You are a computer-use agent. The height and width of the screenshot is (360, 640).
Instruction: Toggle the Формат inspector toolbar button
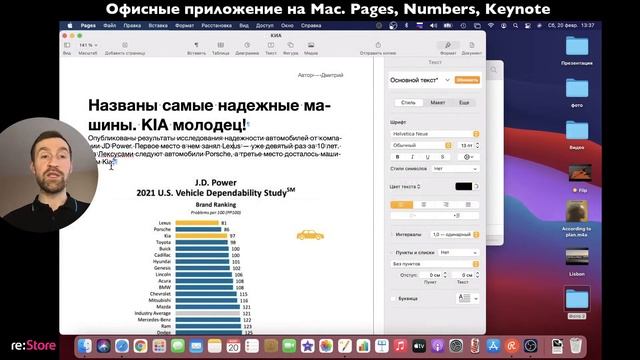coord(448,45)
